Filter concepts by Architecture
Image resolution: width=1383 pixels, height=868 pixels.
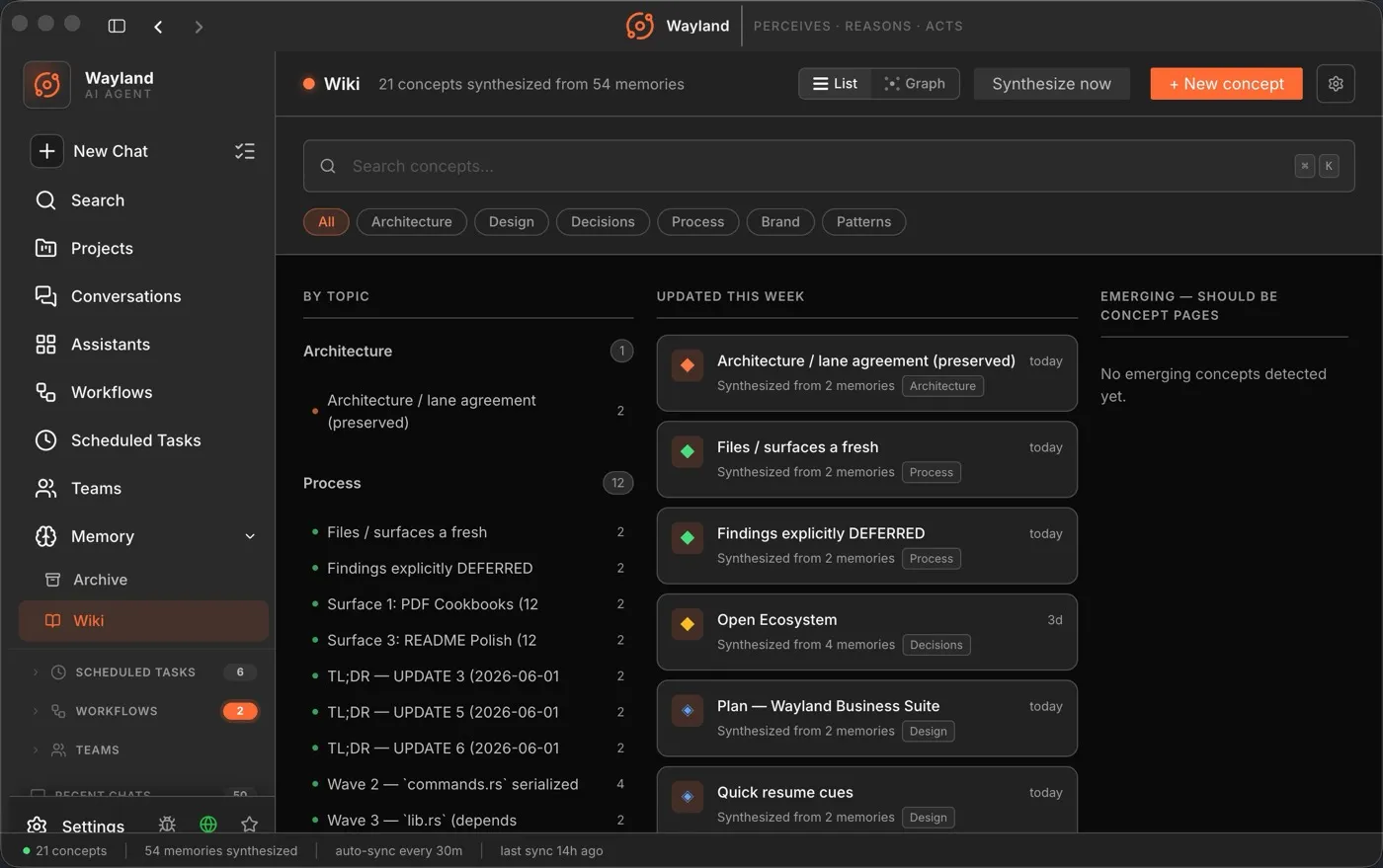(x=411, y=222)
